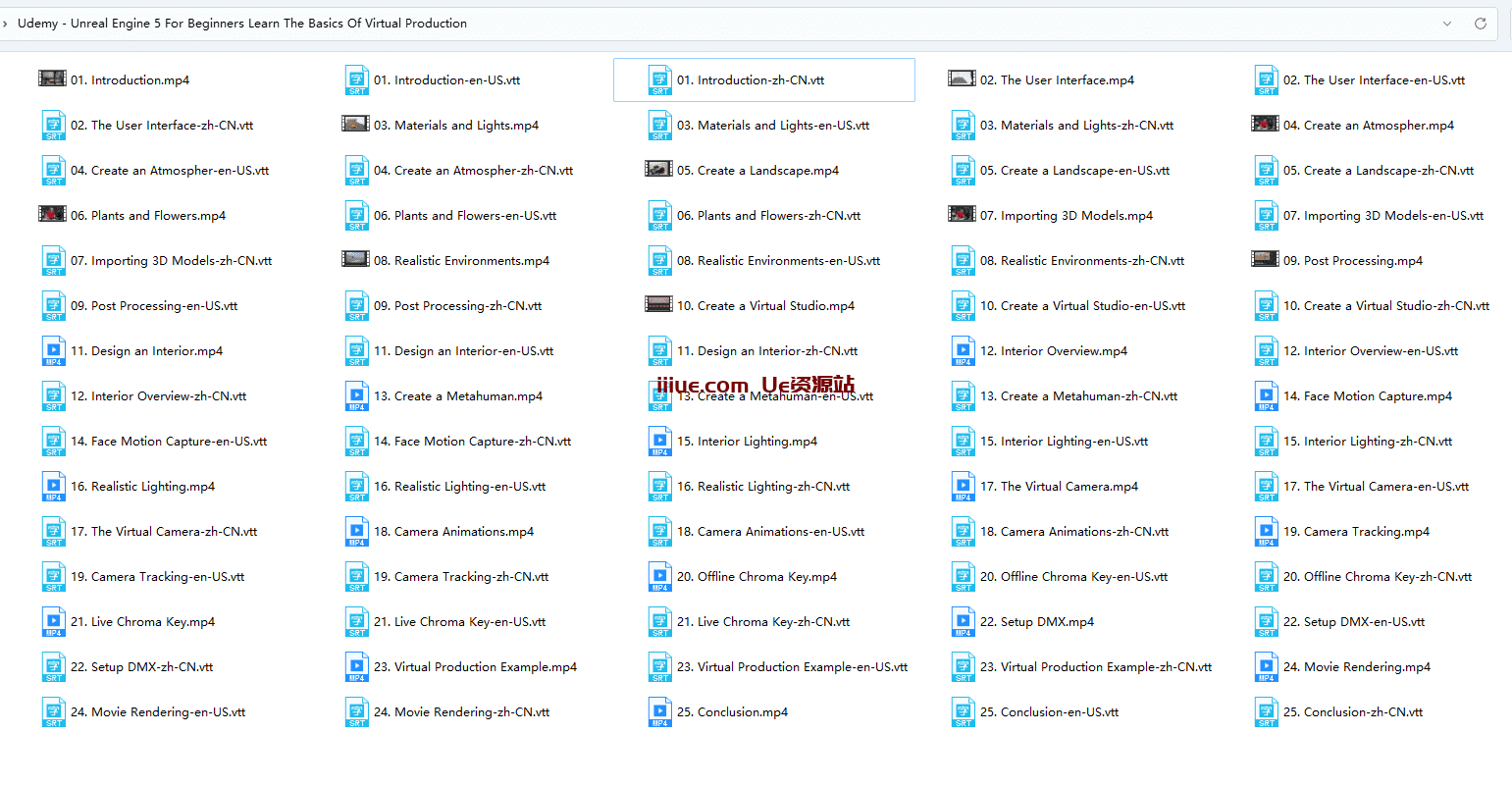Click the thumbnail of 09. Post Processing.mp4
Viewport: 1512px width, 786px height.
(x=1266, y=259)
